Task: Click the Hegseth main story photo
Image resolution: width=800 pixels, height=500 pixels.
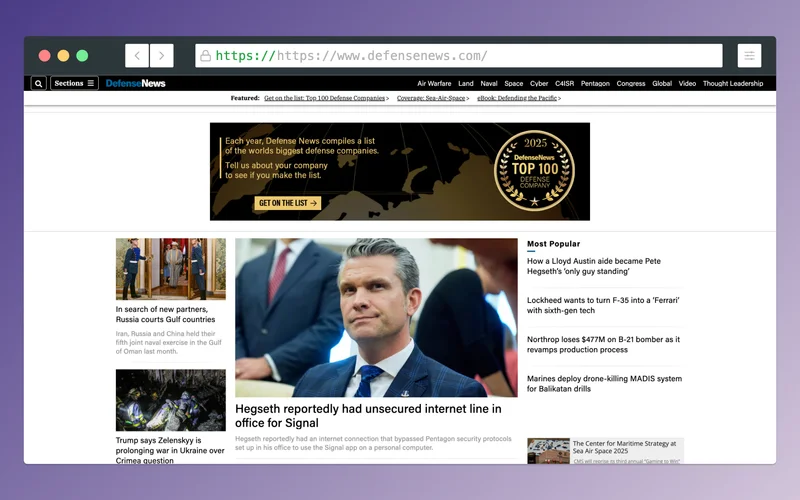Action: 376,317
